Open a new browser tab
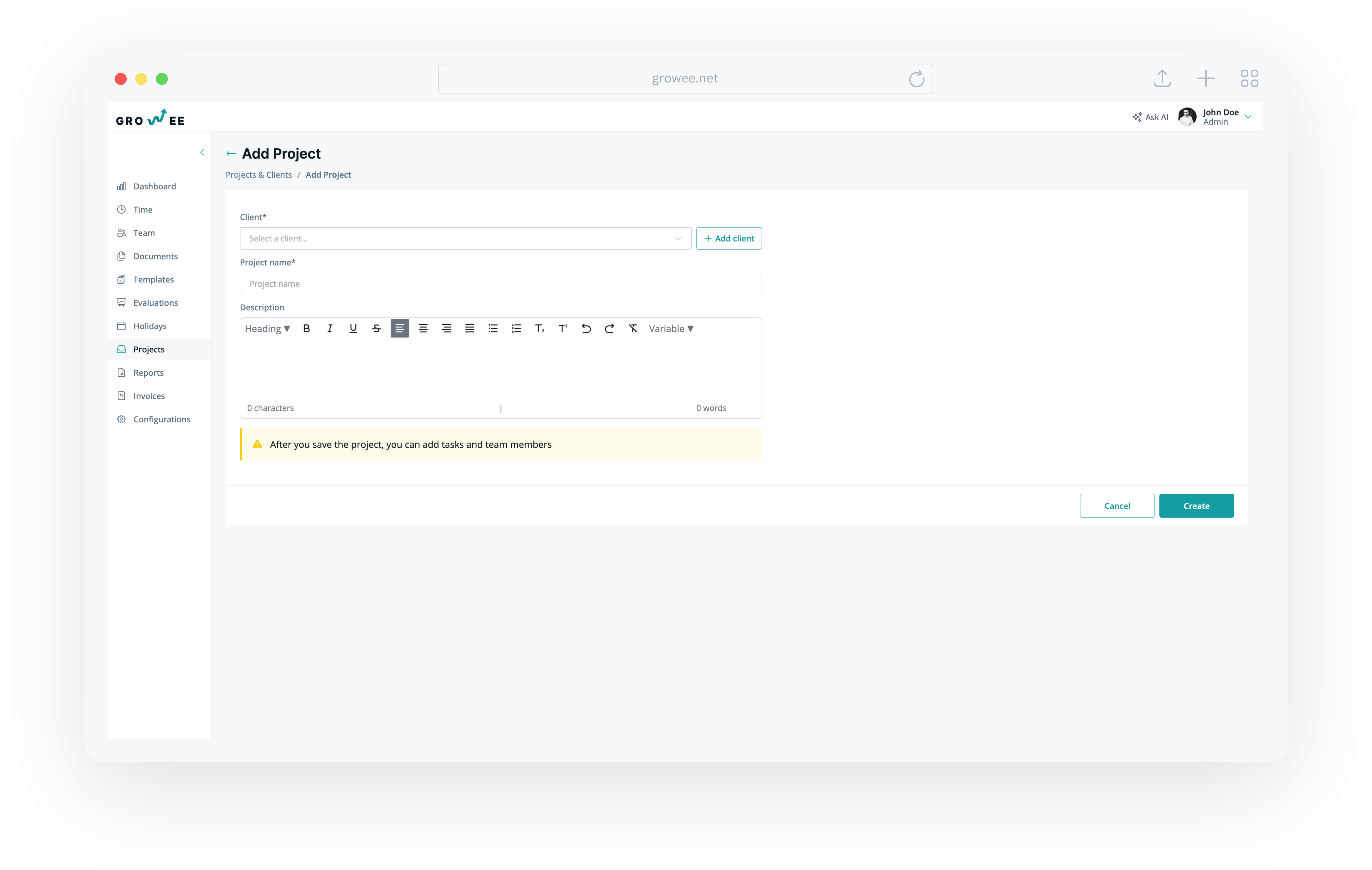The image size is (1372, 870). pos(1206,78)
